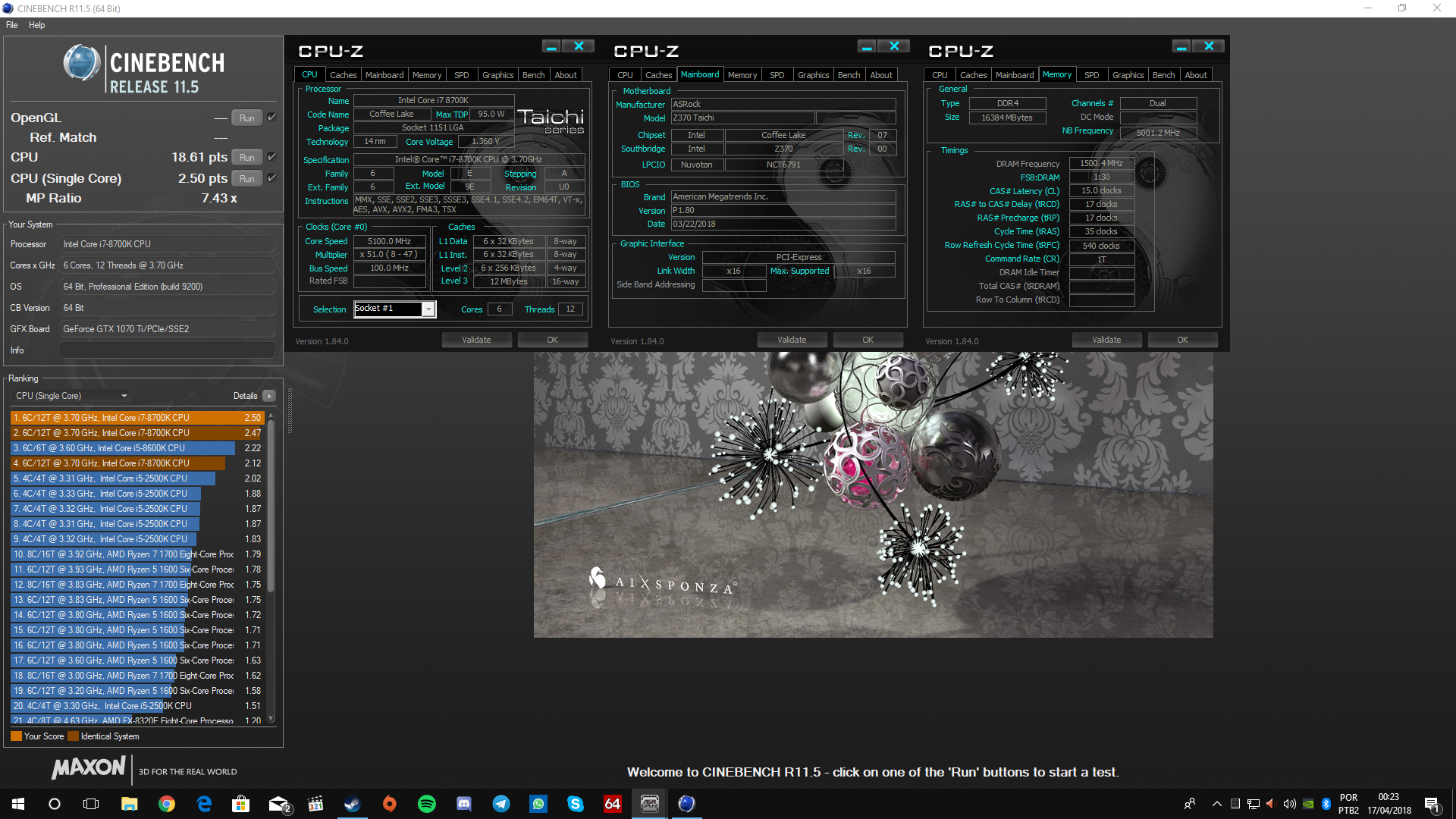Open the POR PTB2 language indicator
The height and width of the screenshot is (819, 1456).
(1348, 804)
